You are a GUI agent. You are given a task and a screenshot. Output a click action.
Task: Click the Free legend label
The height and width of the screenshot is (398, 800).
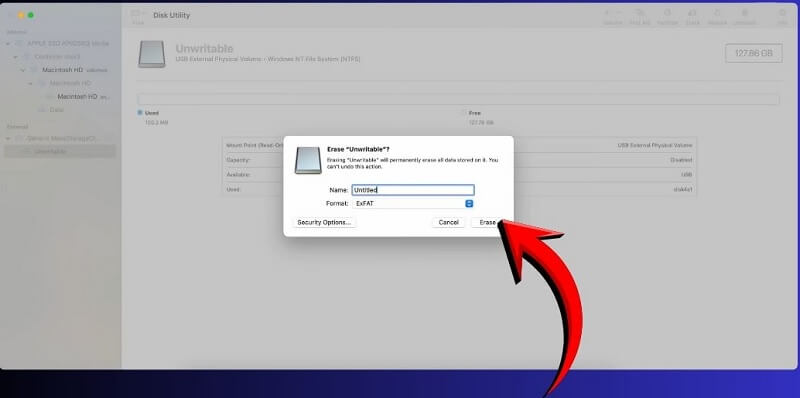coord(474,113)
